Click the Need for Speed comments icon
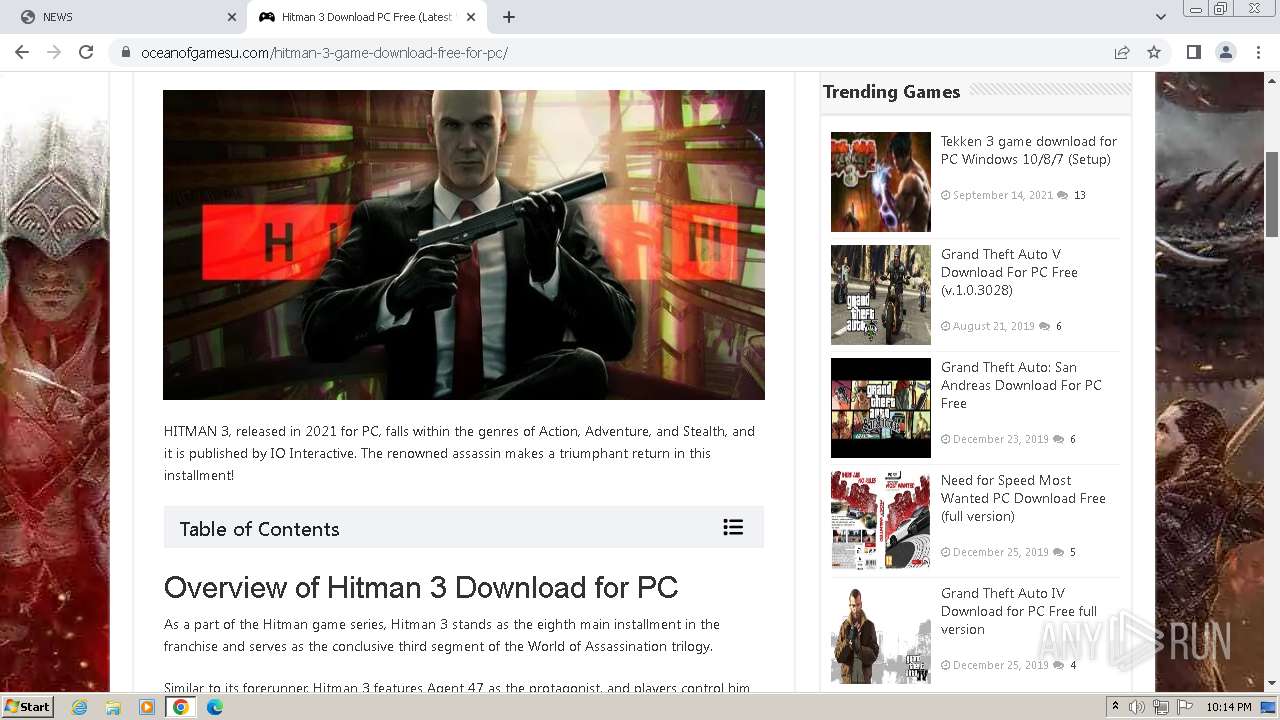 tap(1058, 552)
